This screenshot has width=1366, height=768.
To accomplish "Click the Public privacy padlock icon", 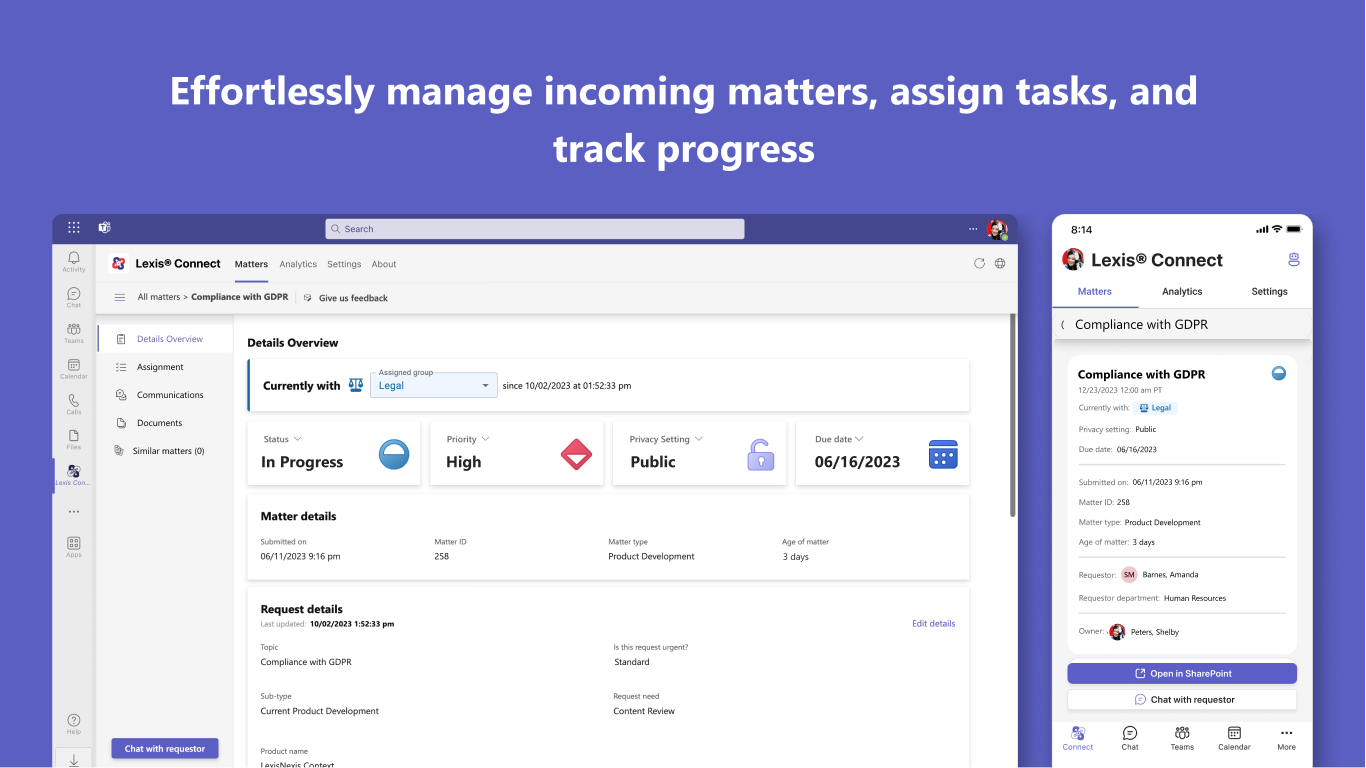I will 761,455.
